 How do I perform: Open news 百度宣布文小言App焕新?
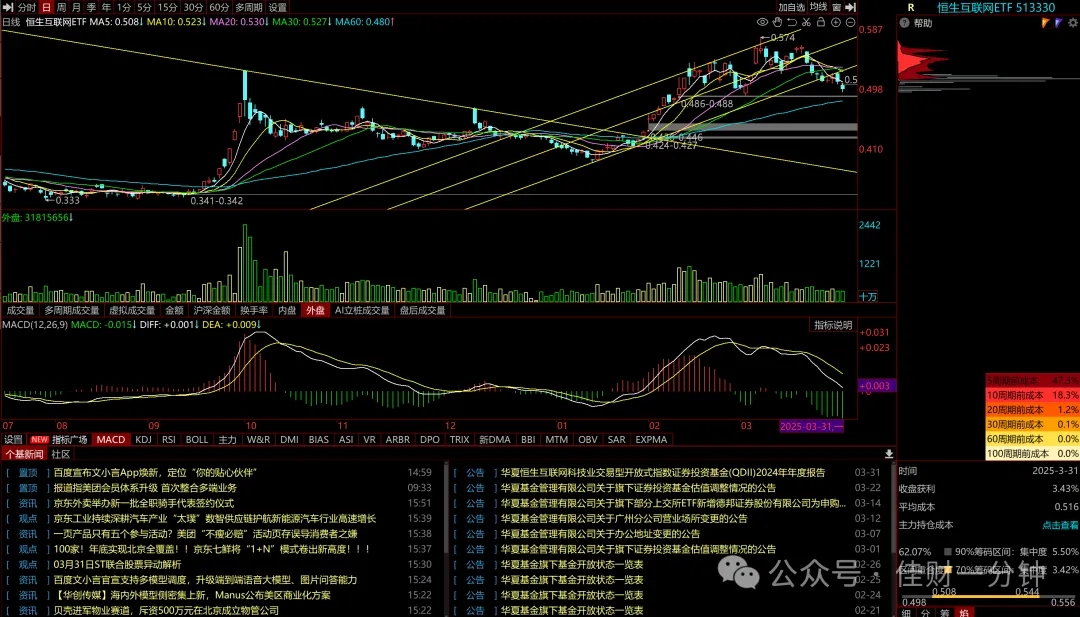[155, 472]
